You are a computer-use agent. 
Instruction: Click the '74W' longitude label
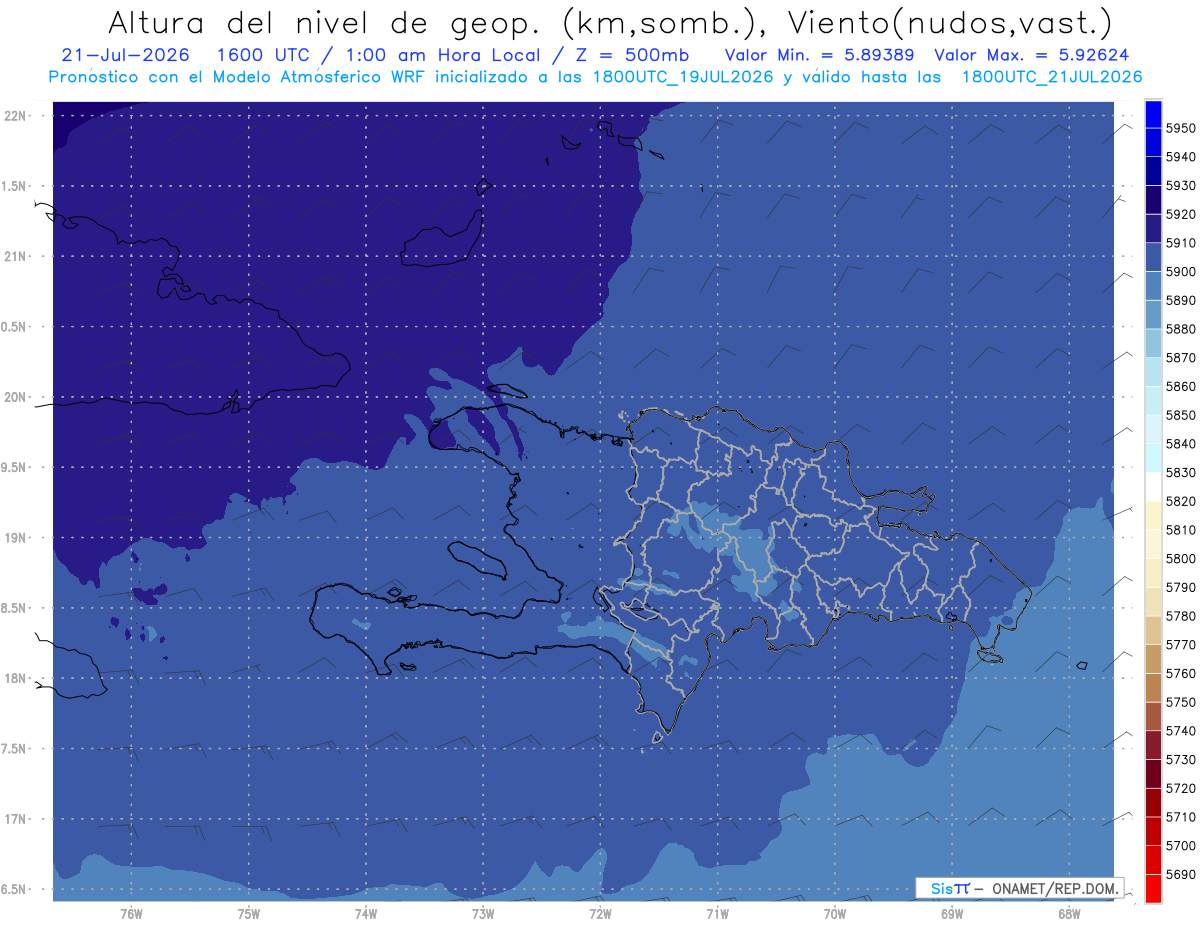(366, 914)
